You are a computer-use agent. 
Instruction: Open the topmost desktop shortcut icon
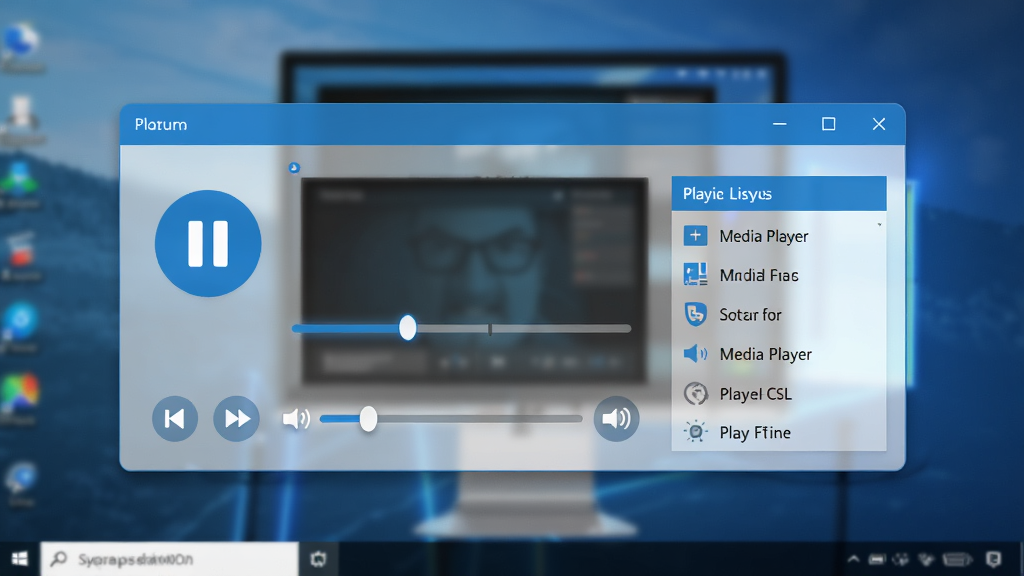[21, 40]
